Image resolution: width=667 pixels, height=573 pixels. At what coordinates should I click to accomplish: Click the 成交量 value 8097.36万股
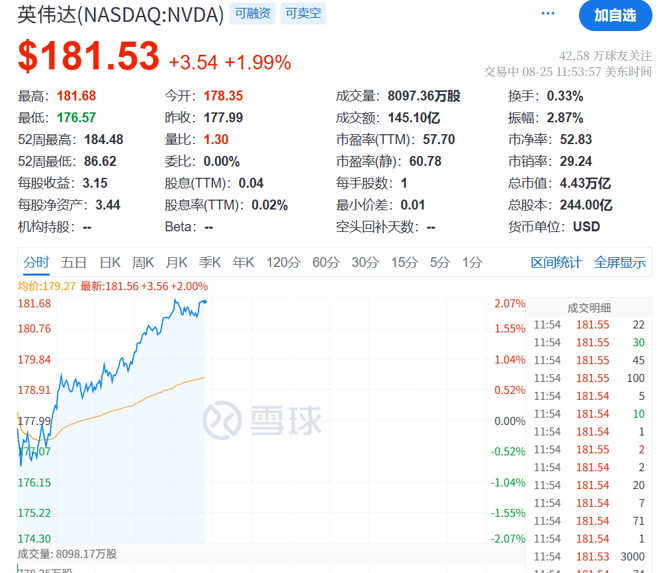424,96
